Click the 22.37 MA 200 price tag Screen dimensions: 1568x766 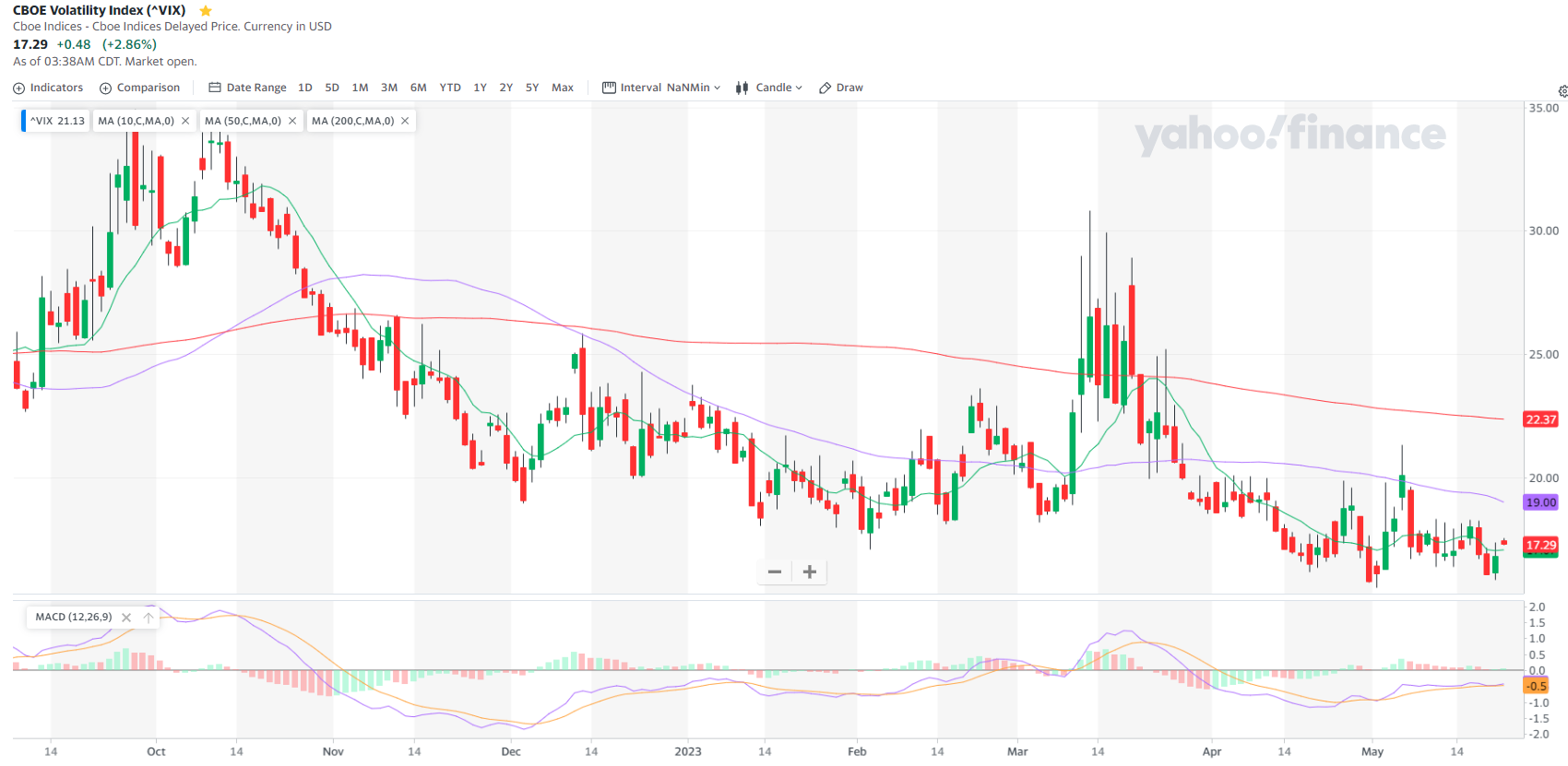pyautogui.click(x=1540, y=419)
